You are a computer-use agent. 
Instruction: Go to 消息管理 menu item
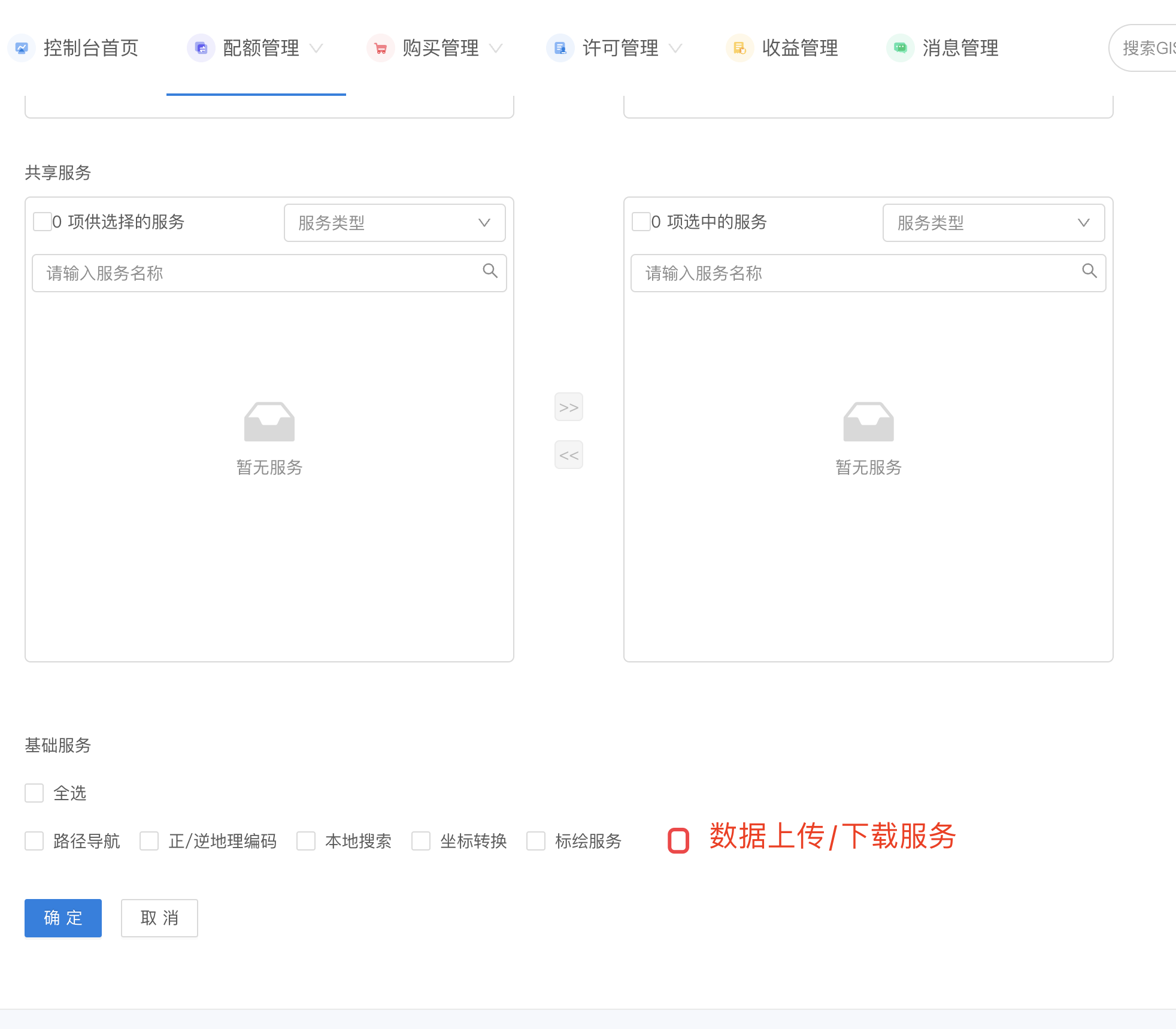point(960,48)
